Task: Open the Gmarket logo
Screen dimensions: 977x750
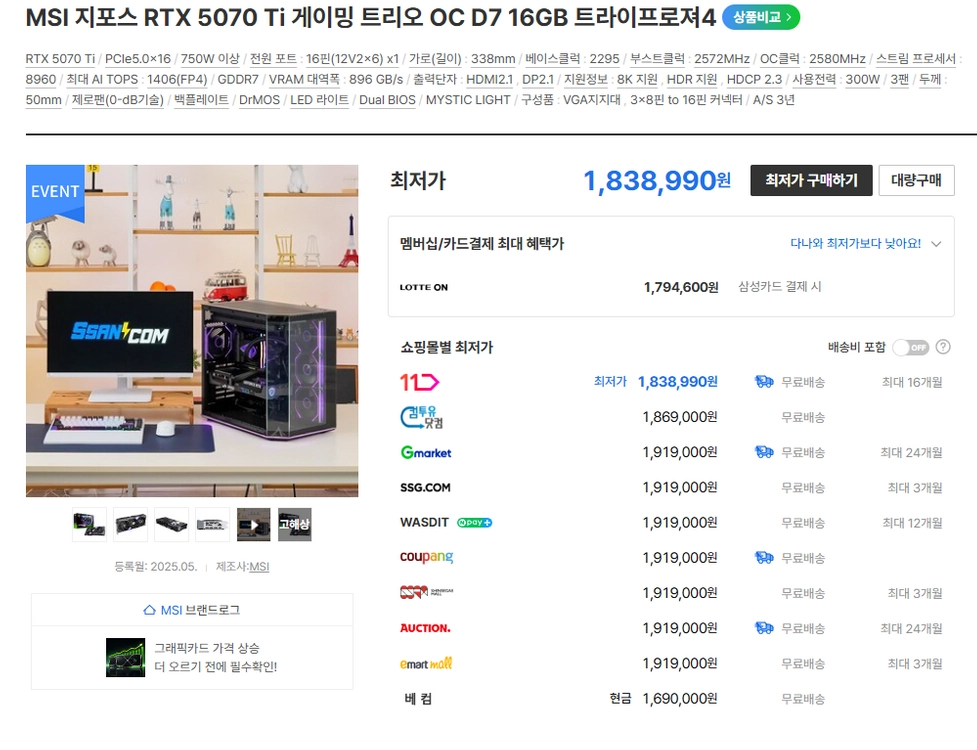Action: click(426, 452)
